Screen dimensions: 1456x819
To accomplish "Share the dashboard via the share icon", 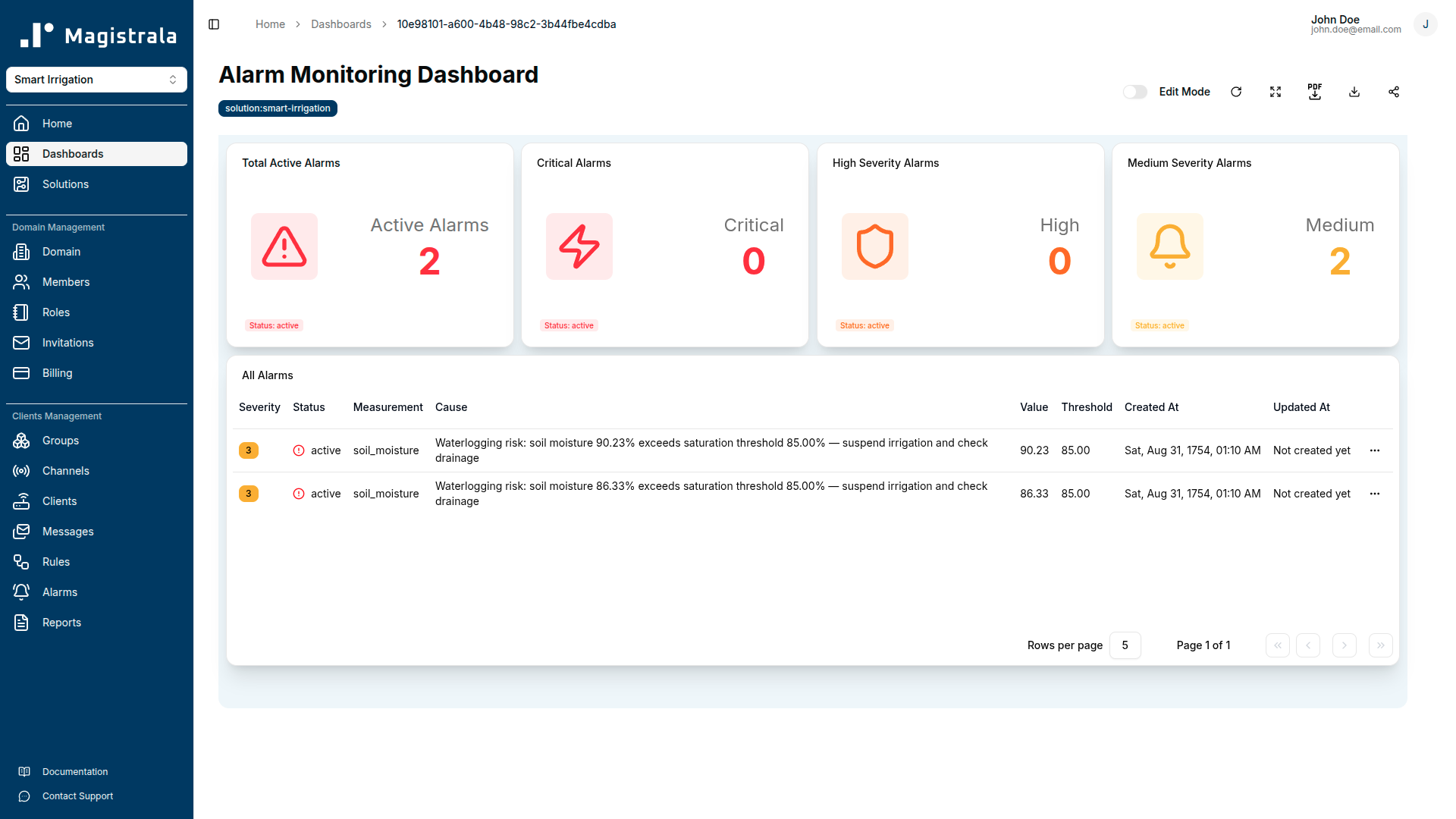I will click(x=1394, y=92).
